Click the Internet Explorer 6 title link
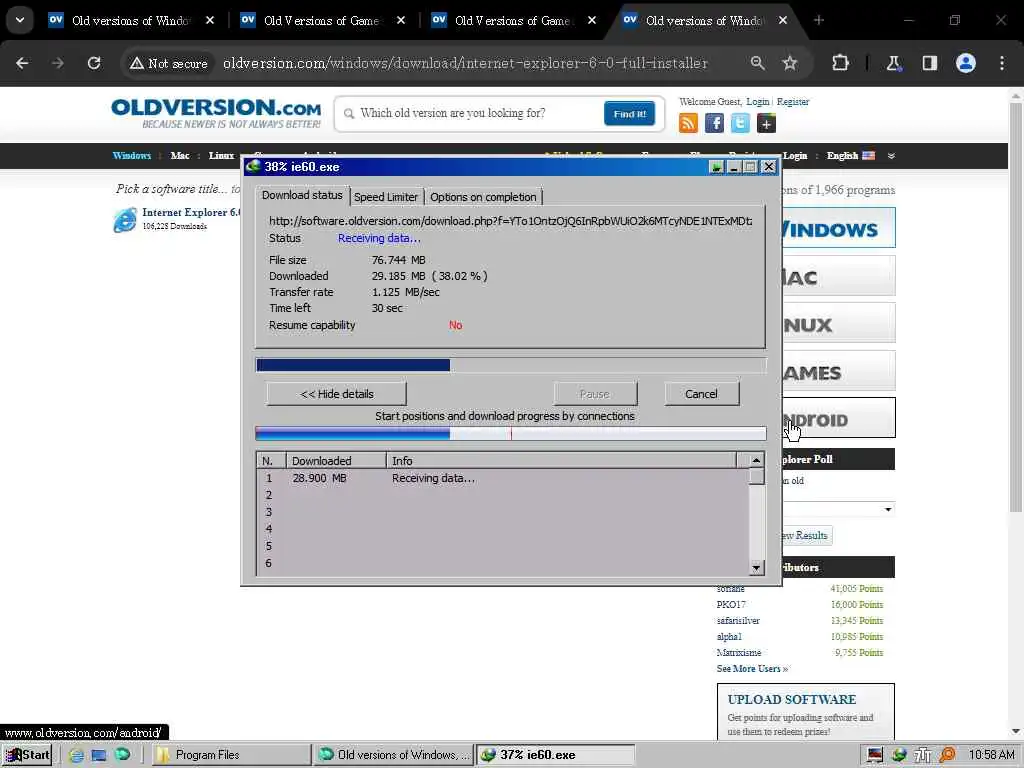This screenshot has width=1024, height=768. (x=191, y=212)
